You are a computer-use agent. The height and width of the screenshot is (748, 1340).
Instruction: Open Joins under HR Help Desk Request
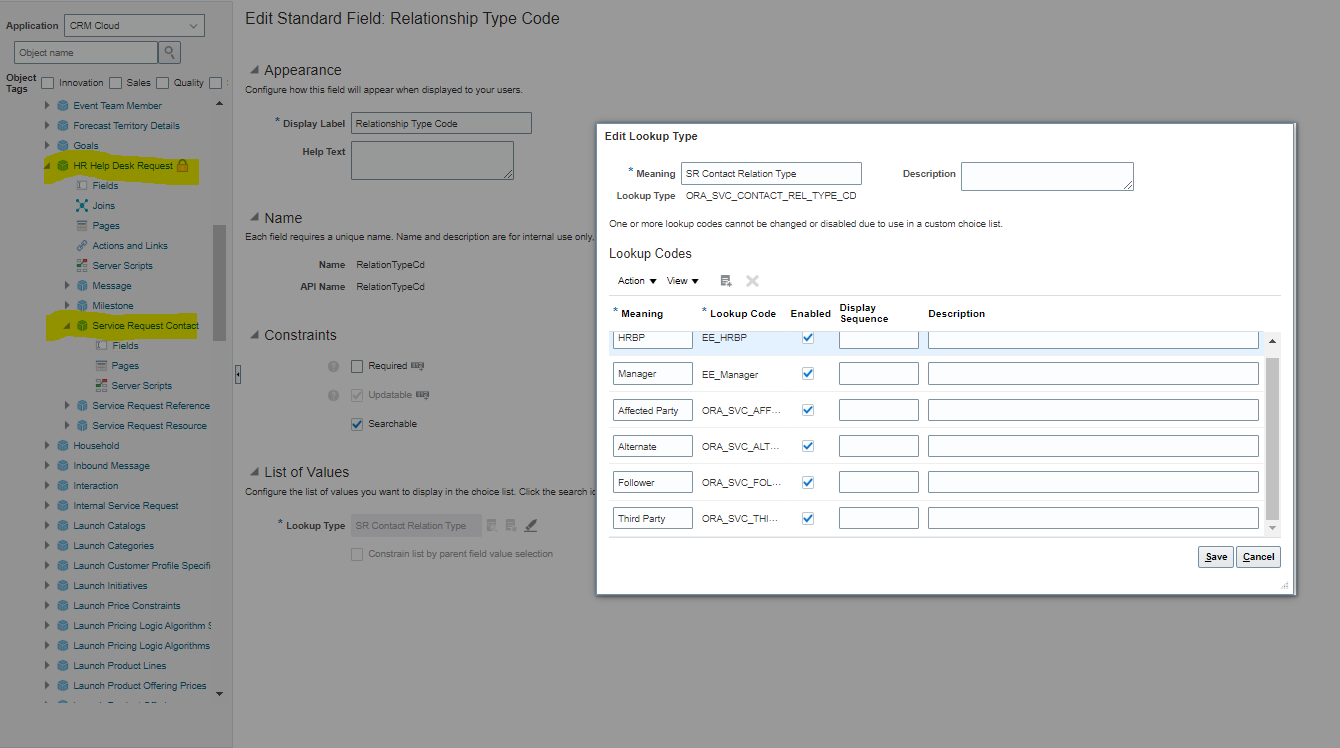click(x=104, y=205)
